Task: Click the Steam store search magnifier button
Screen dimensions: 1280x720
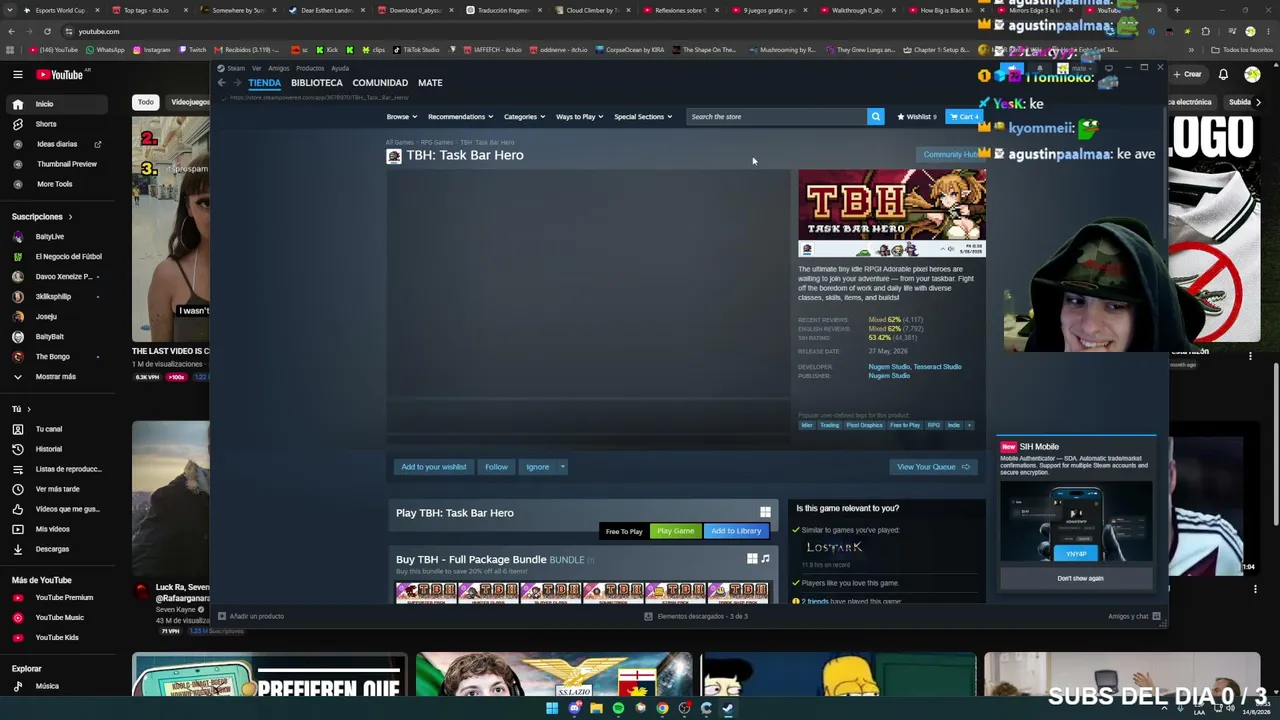Action: tap(875, 117)
